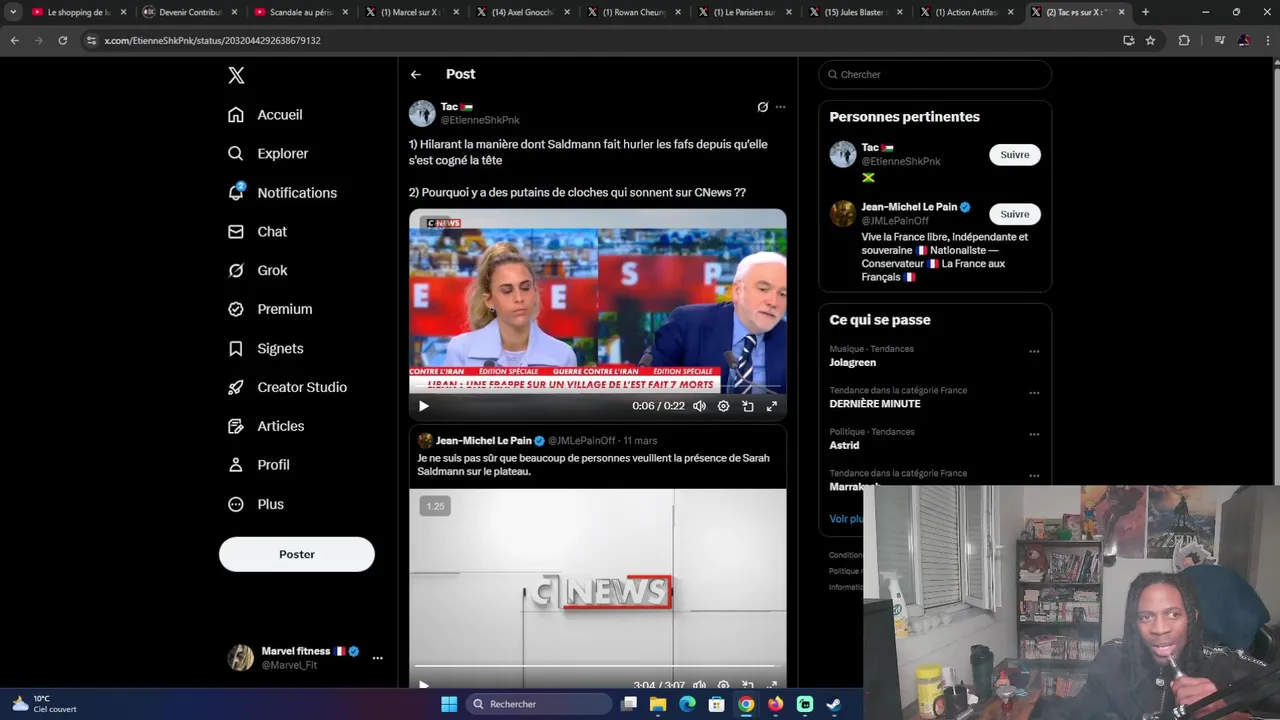Switch to the Marcel sur X tab
This screenshot has height=720, width=1280.
[410, 12]
